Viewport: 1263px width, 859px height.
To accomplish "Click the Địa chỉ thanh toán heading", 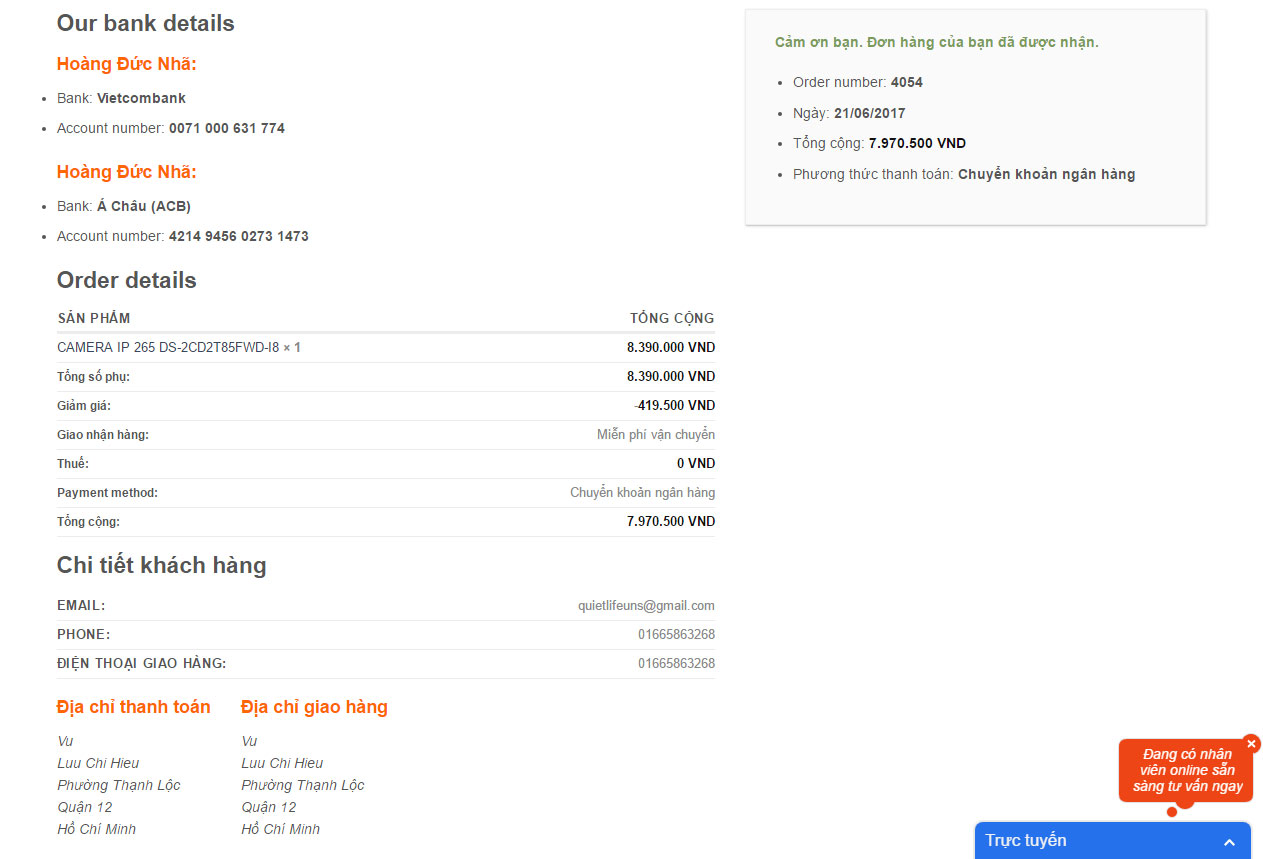I will click(x=134, y=708).
